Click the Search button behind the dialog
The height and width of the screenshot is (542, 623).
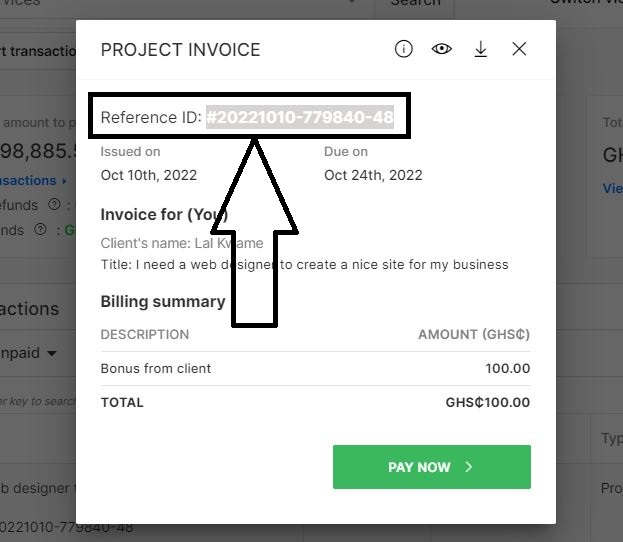[414, 4]
